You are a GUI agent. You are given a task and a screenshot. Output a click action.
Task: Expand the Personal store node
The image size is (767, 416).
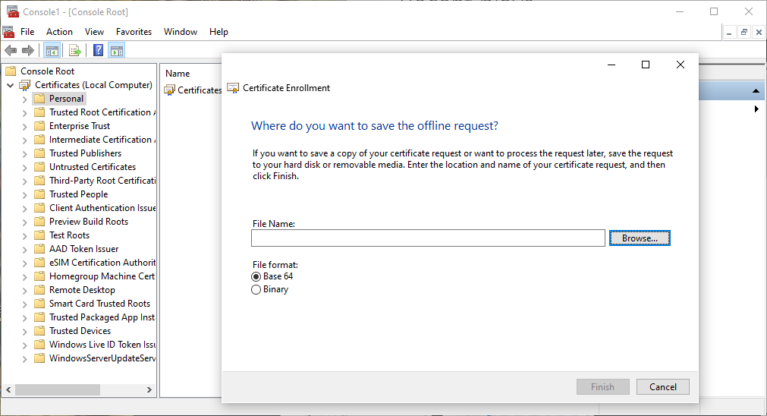[x=24, y=99]
